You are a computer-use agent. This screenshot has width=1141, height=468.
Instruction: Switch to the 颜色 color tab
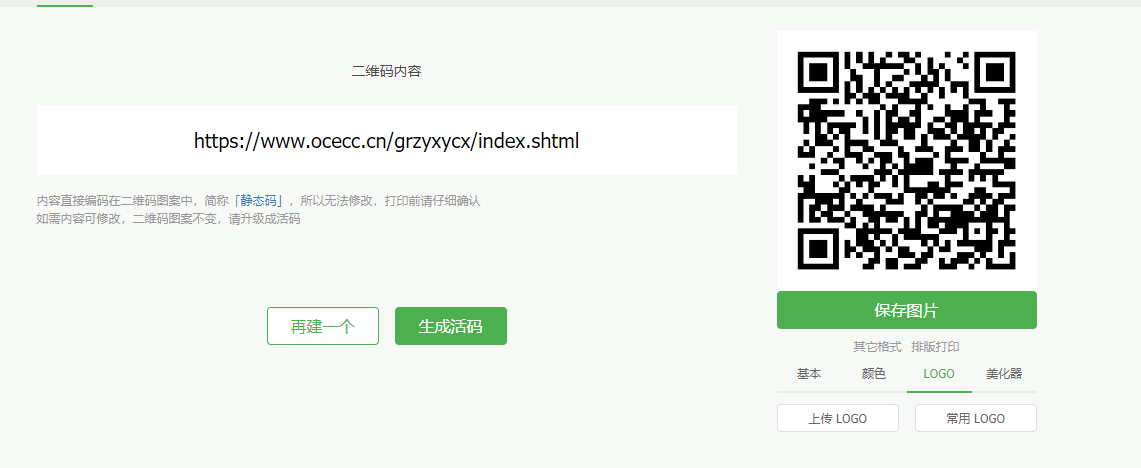tap(874, 373)
